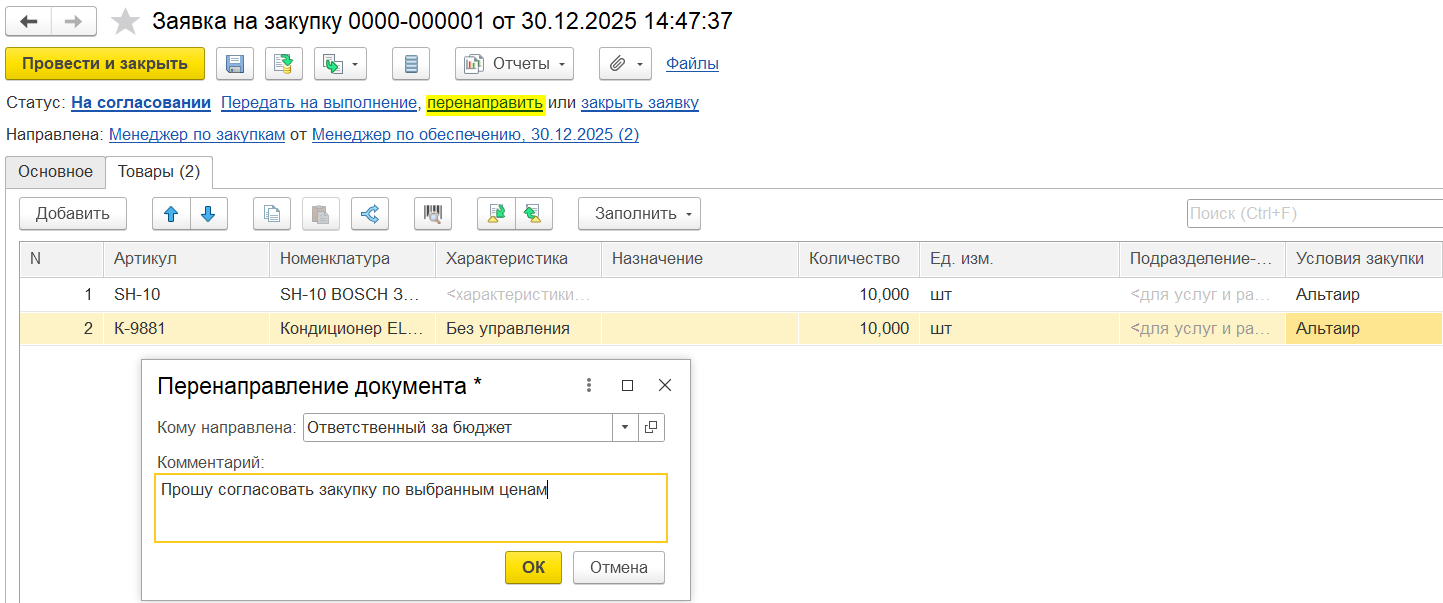Open barcode search for goods
1443x603 pixels.
click(x=433, y=213)
